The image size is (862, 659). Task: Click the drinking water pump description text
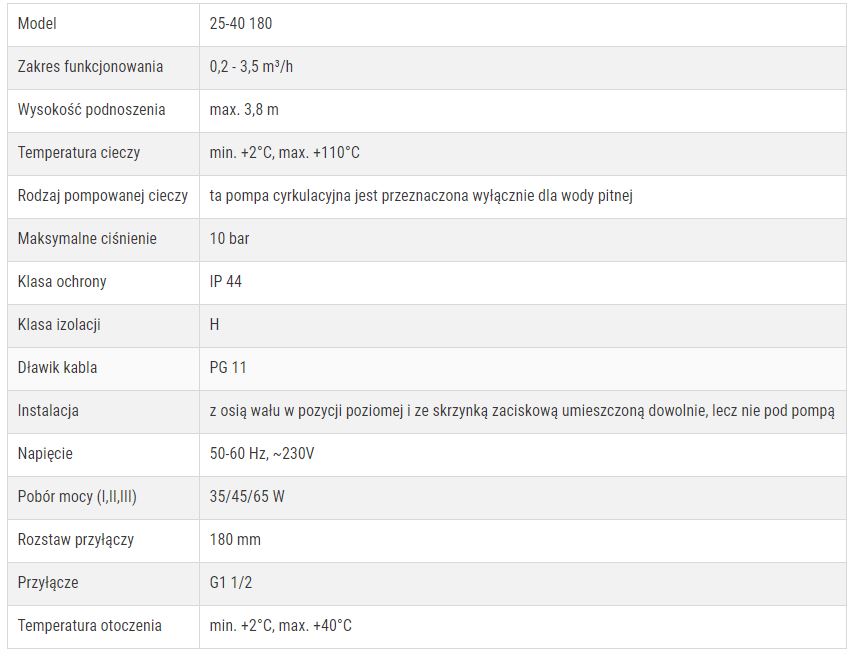pyautogui.click(x=421, y=195)
